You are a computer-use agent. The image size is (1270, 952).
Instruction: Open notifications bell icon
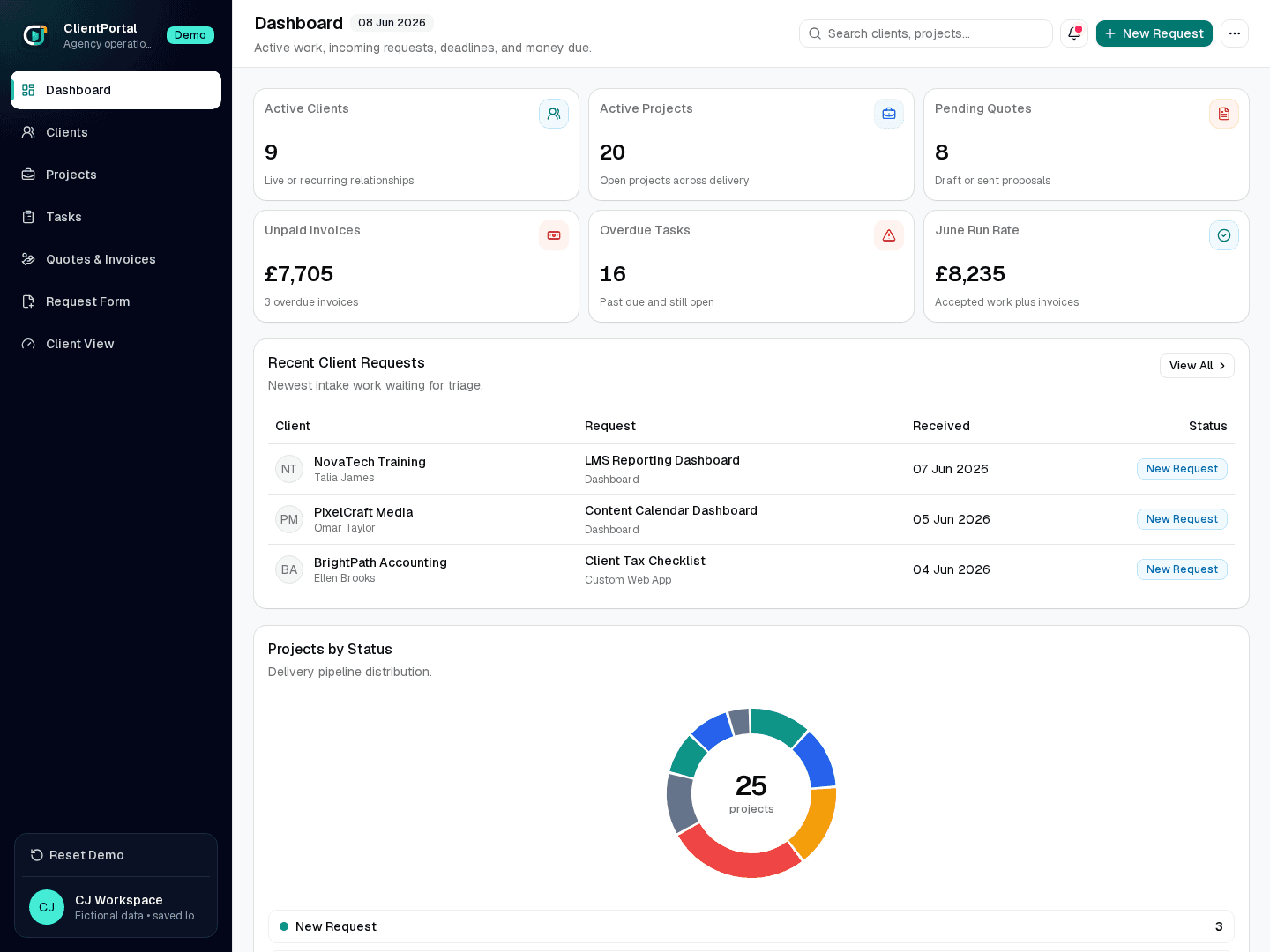pos(1074,33)
